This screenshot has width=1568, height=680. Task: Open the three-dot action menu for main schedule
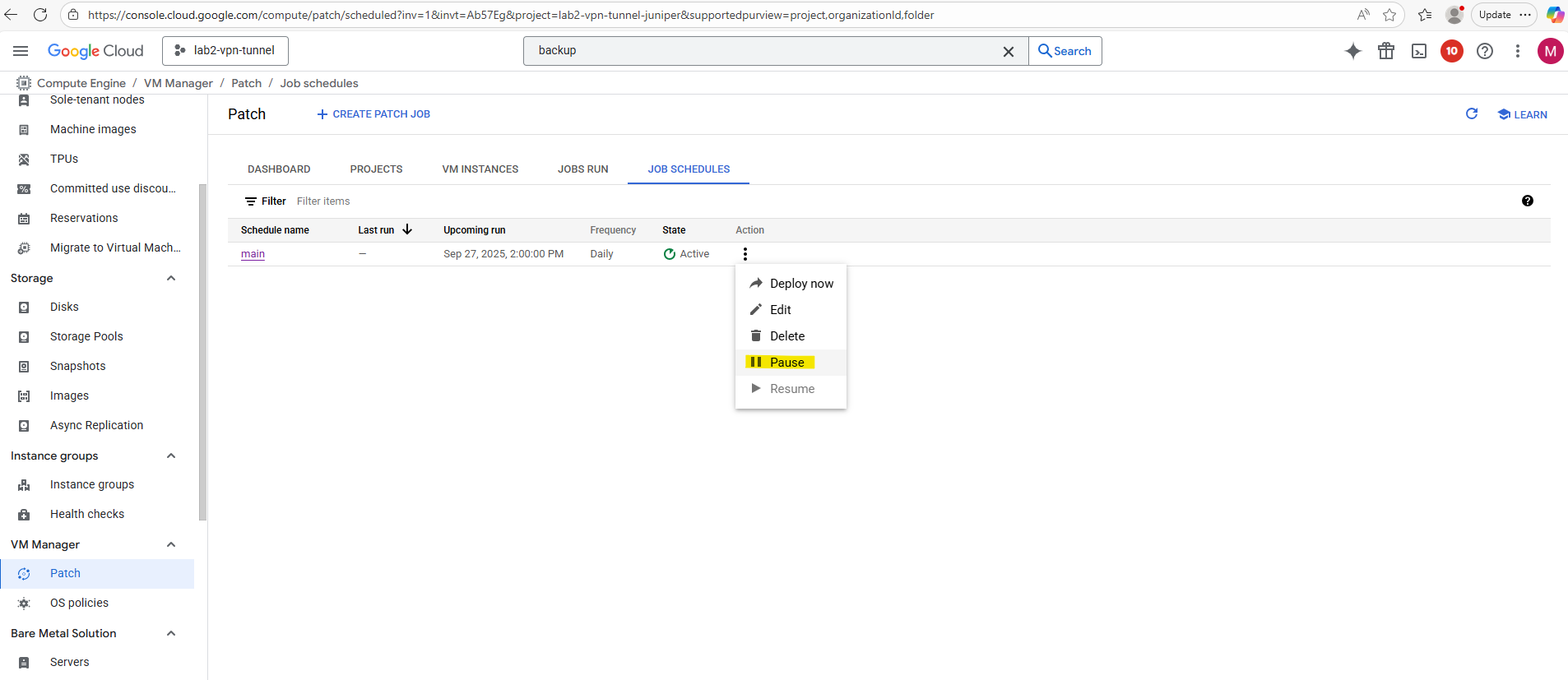(x=745, y=254)
